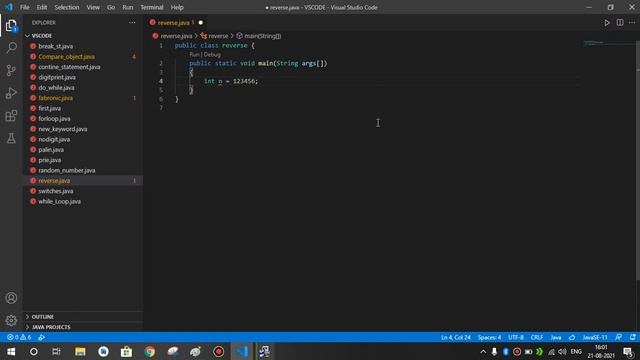Change Java language mode
This screenshot has height=360, width=640.
(x=556, y=338)
